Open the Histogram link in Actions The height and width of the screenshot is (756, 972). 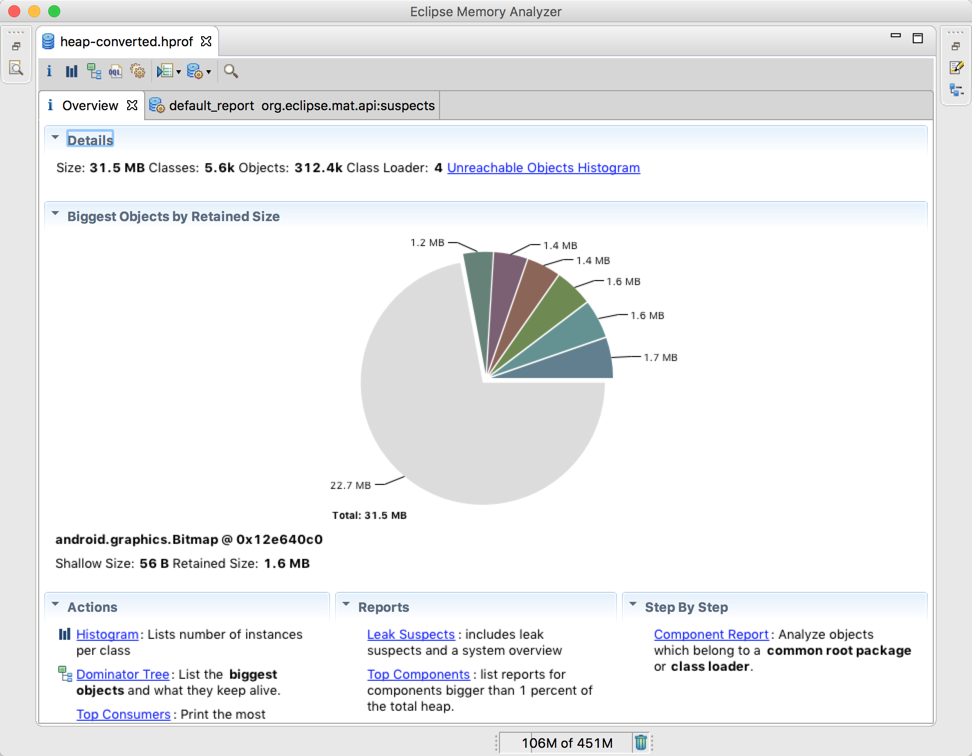[x=107, y=635]
